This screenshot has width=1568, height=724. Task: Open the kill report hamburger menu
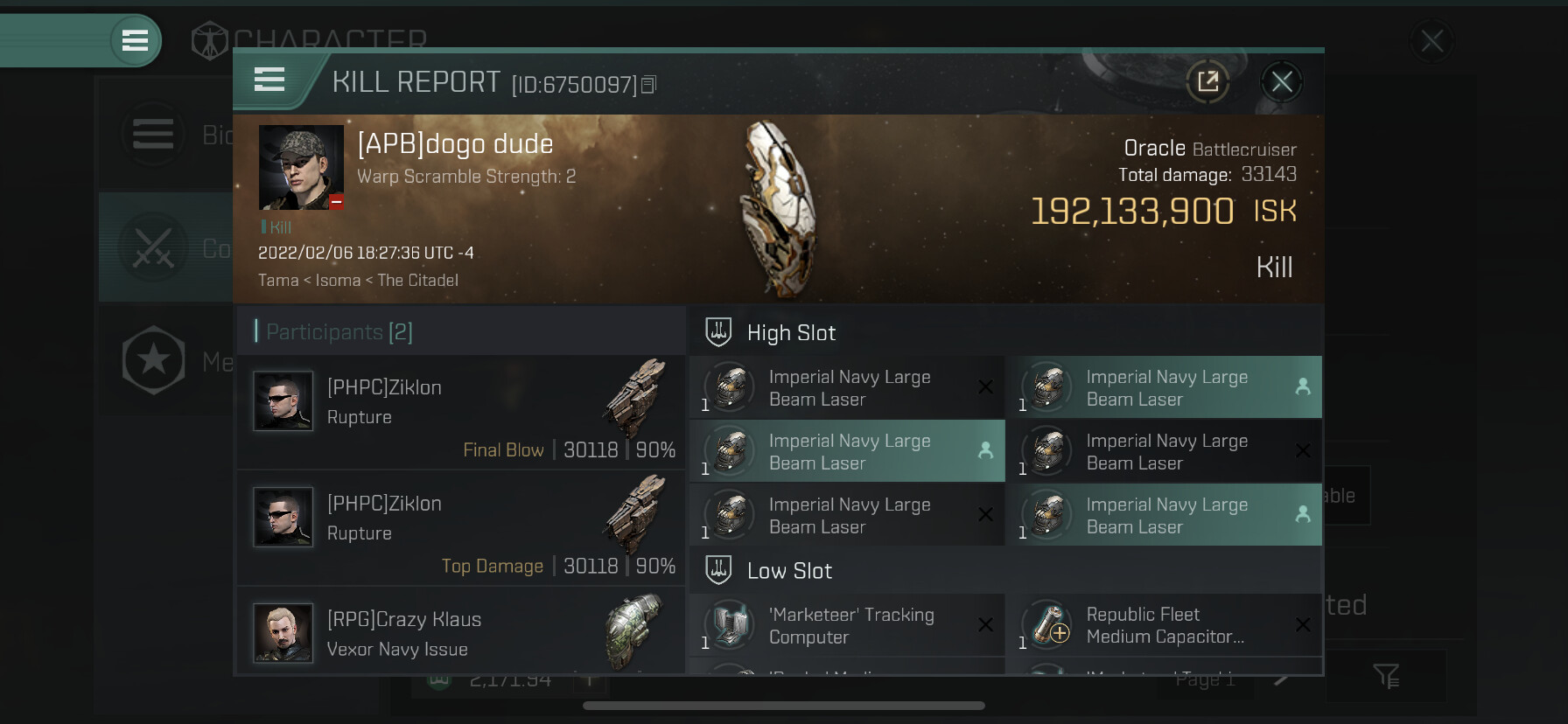(x=269, y=80)
